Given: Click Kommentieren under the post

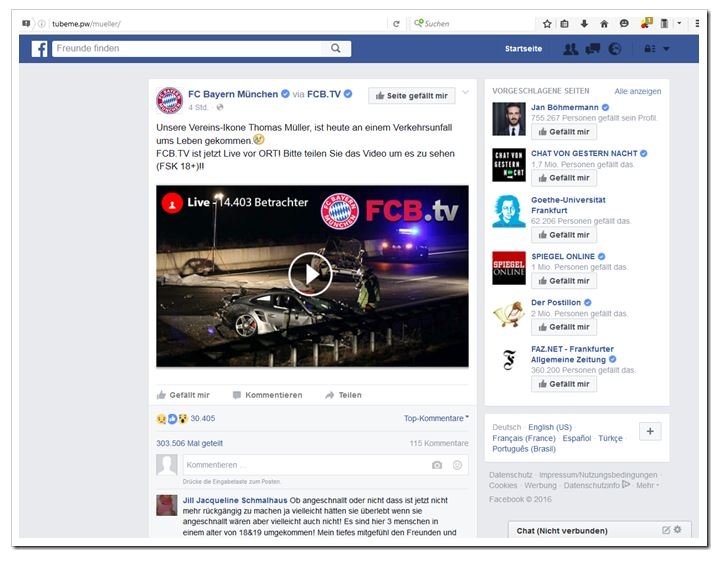Looking at the screenshot, I should click(x=268, y=395).
